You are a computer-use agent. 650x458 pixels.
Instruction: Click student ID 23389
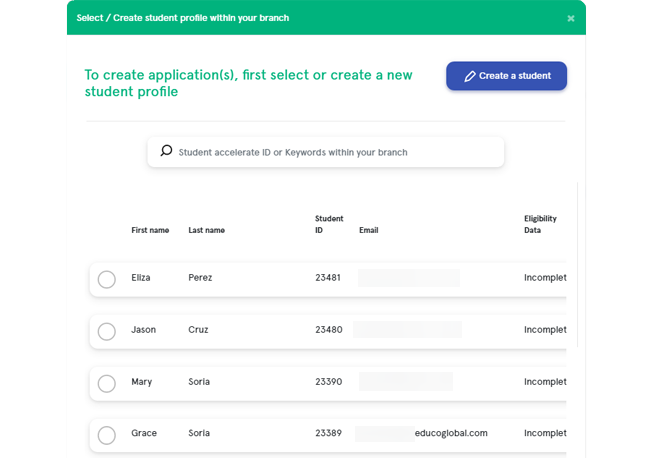[x=328, y=433]
